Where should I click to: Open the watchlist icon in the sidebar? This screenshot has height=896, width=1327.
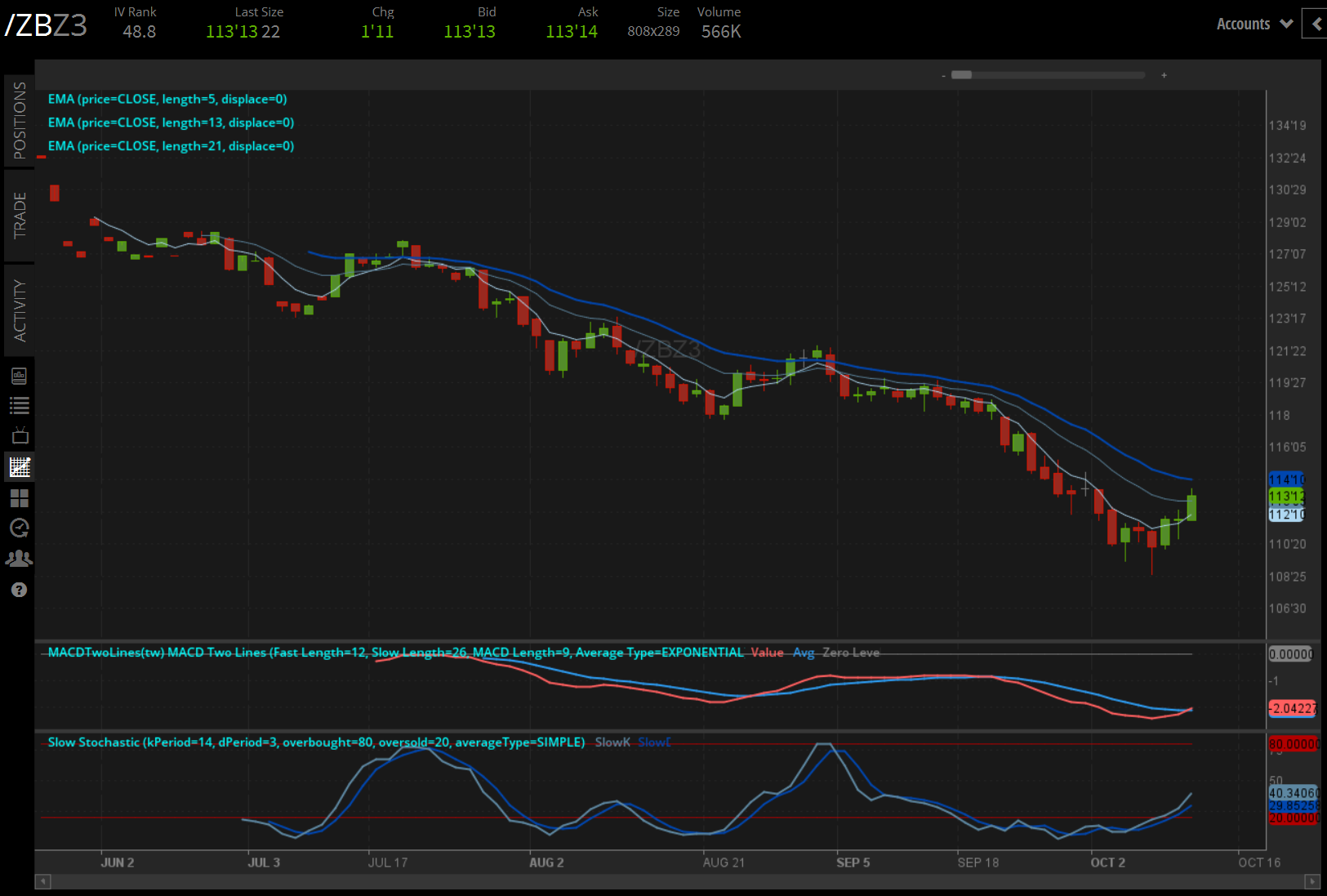pos(19,405)
